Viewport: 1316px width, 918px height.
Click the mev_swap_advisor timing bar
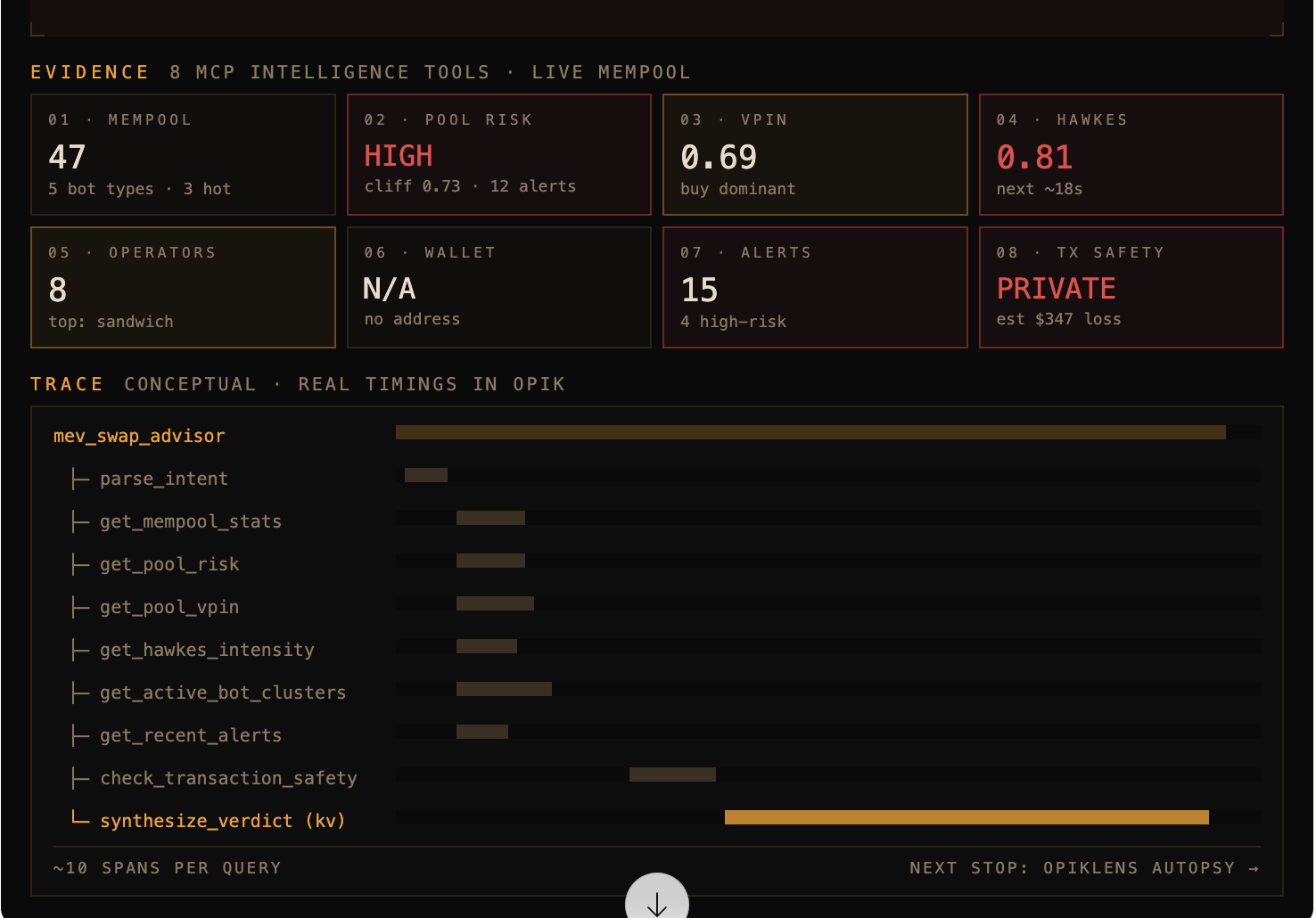(810, 432)
